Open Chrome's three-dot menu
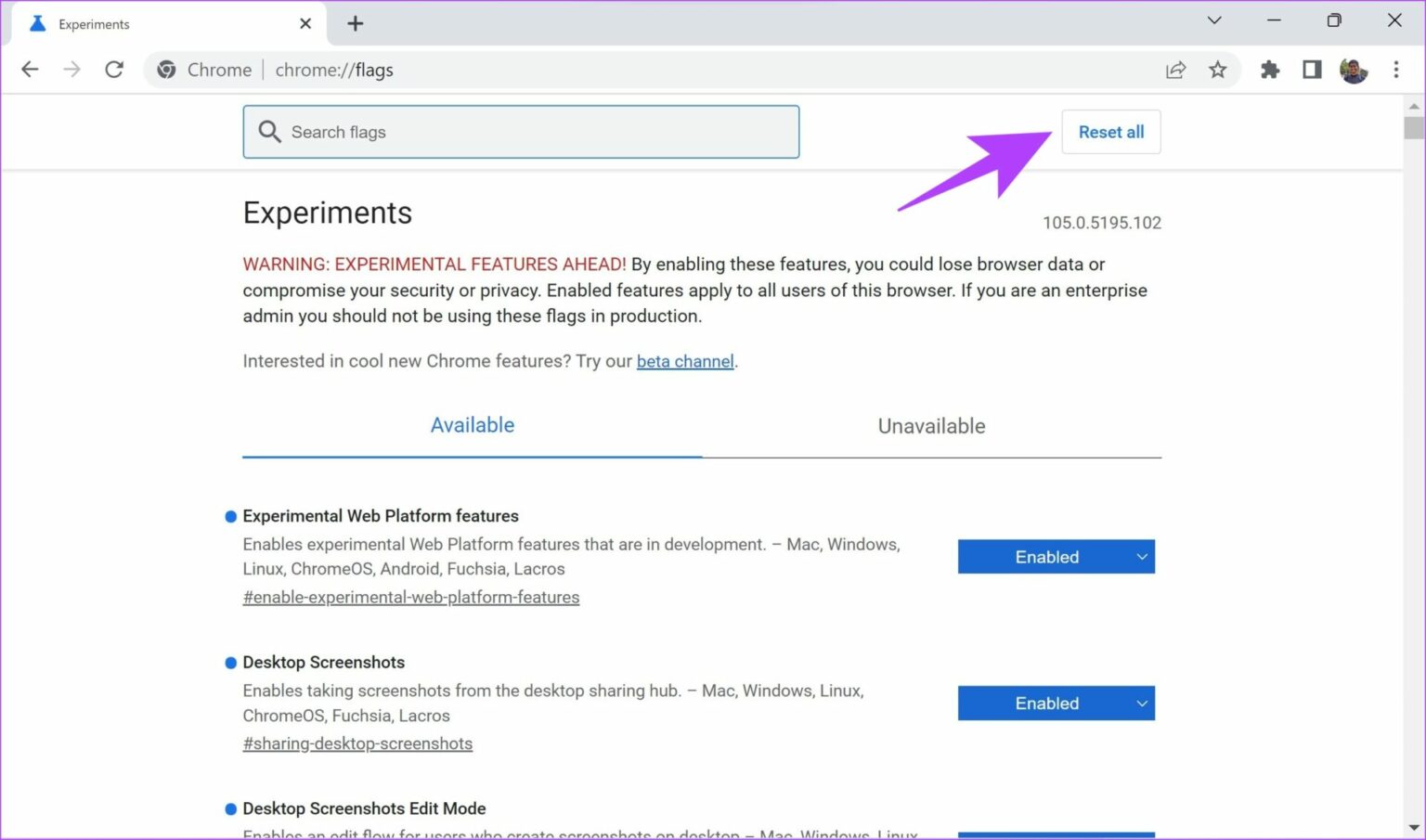The image size is (1426, 840). click(x=1396, y=70)
